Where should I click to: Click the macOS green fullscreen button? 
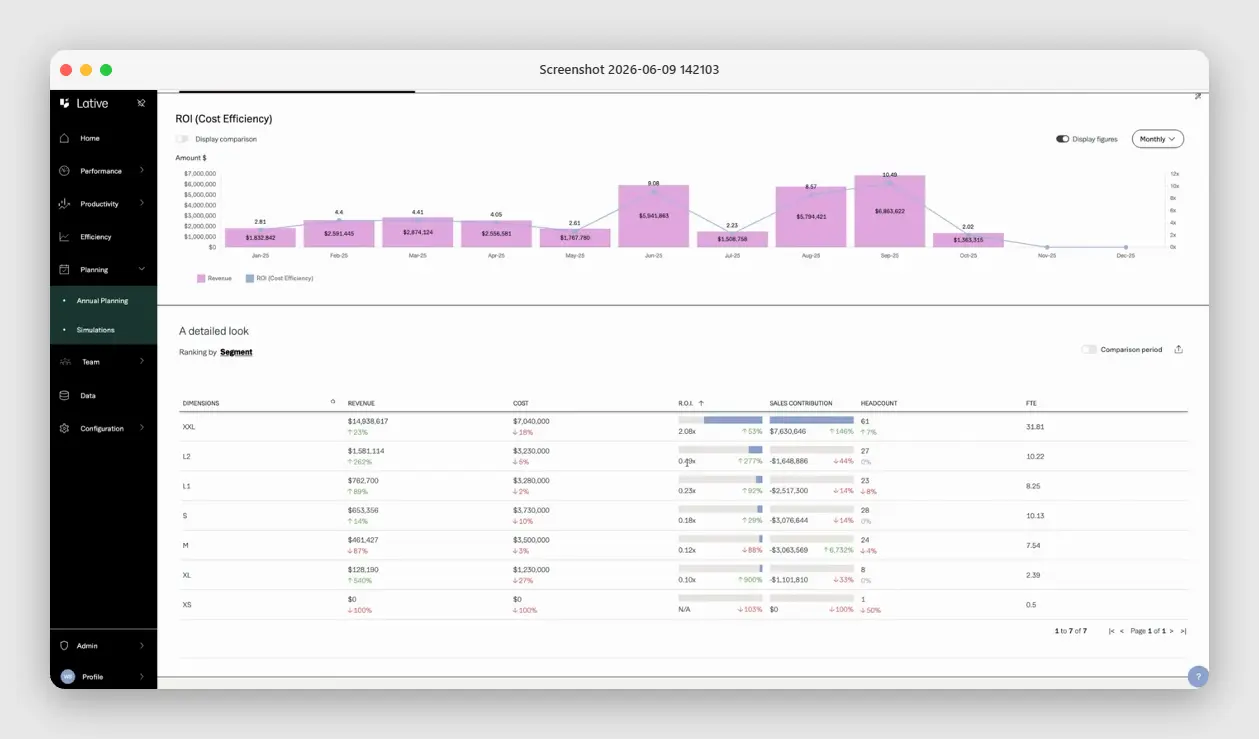click(106, 70)
